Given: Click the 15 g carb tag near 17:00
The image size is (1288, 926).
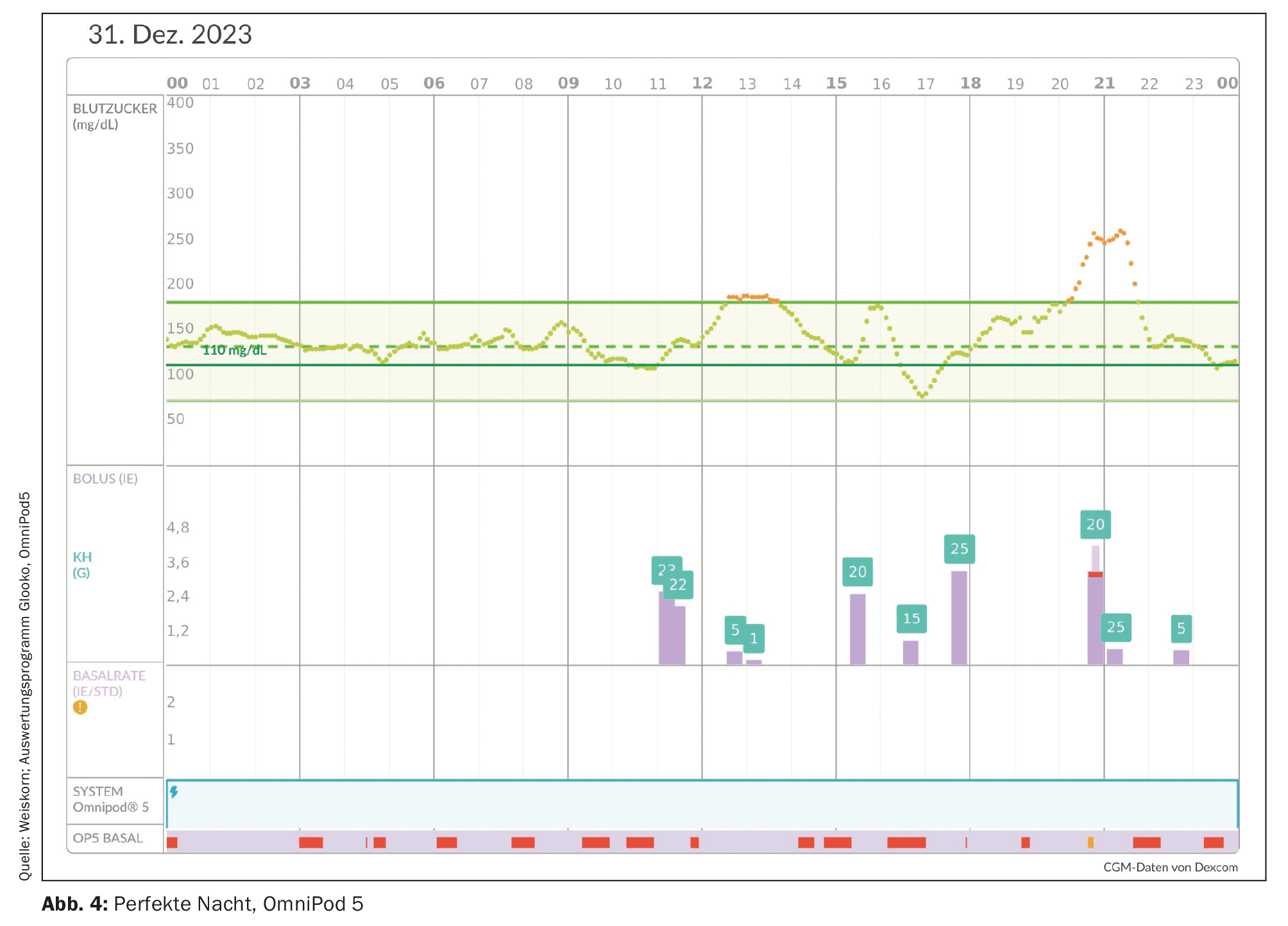Looking at the screenshot, I should pyautogui.click(x=911, y=619).
